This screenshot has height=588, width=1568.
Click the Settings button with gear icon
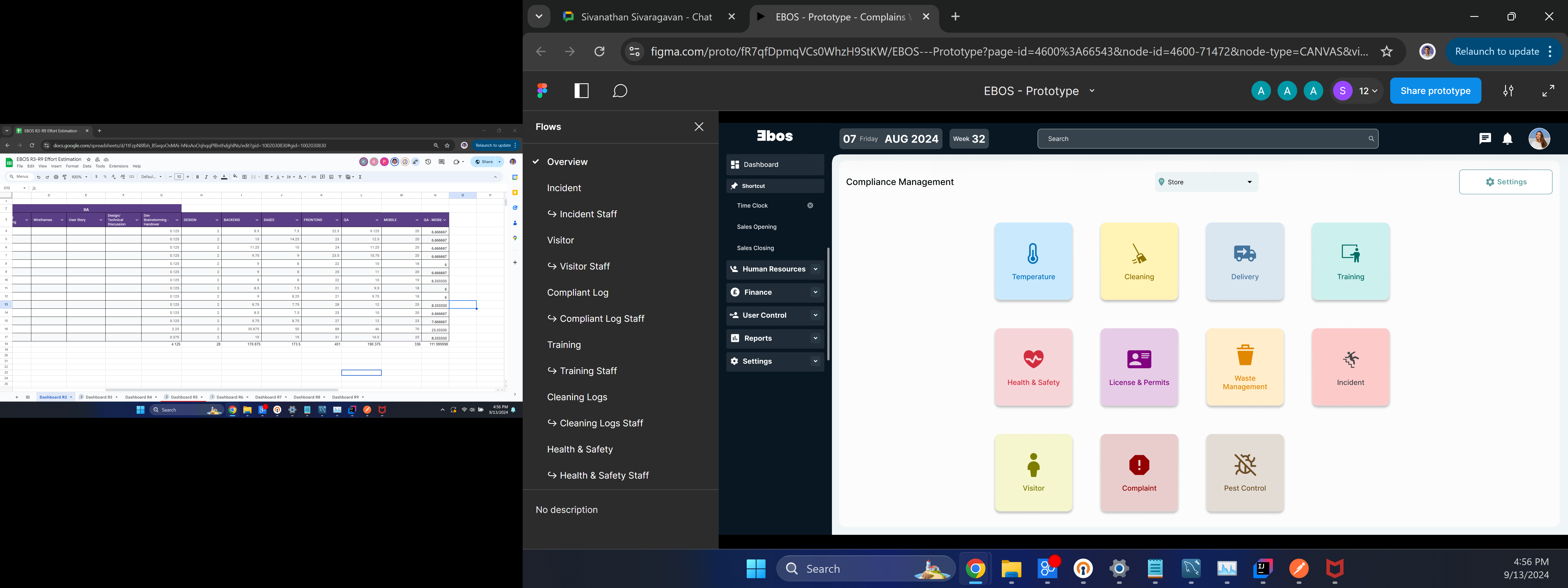coord(1505,182)
